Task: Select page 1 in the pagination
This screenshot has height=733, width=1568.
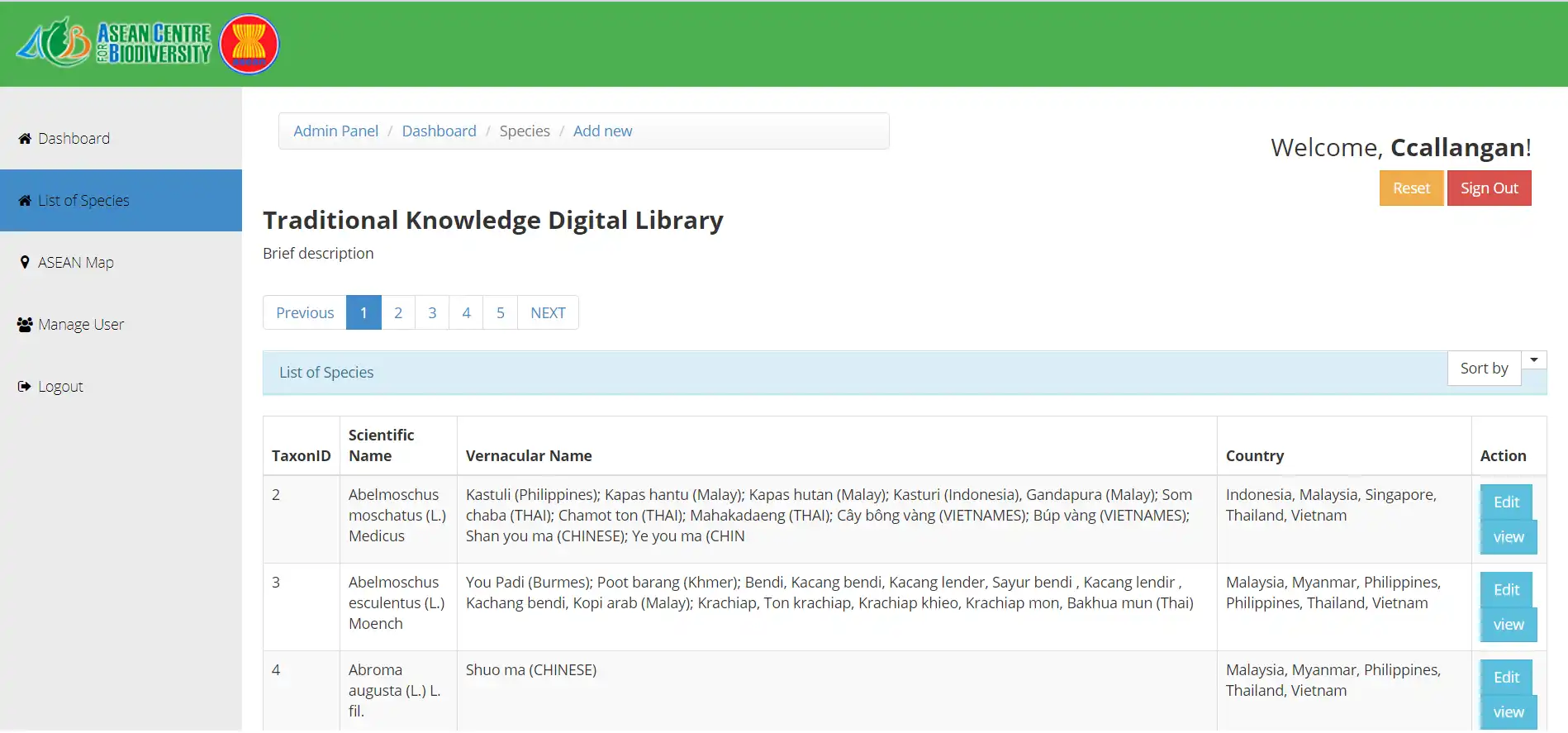Action: tap(363, 312)
